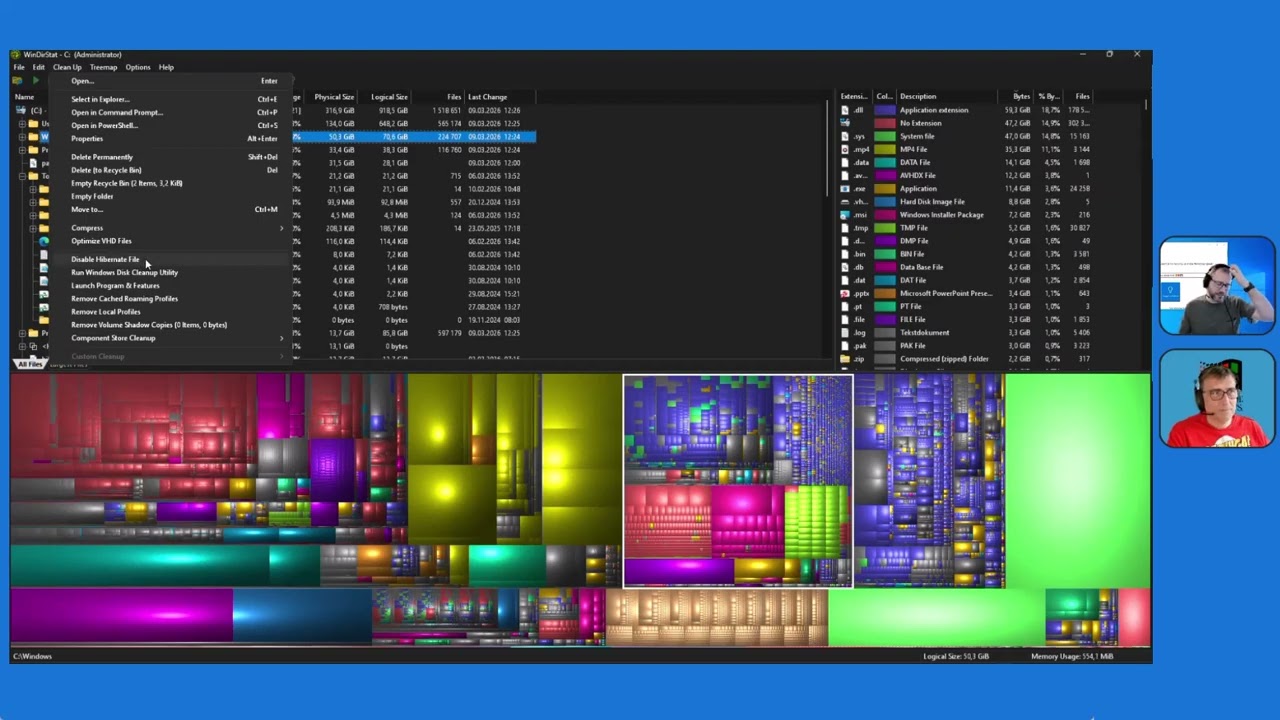Click the Description column header
Viewport: 1280px width, 720px height.
tap(946, 97)
